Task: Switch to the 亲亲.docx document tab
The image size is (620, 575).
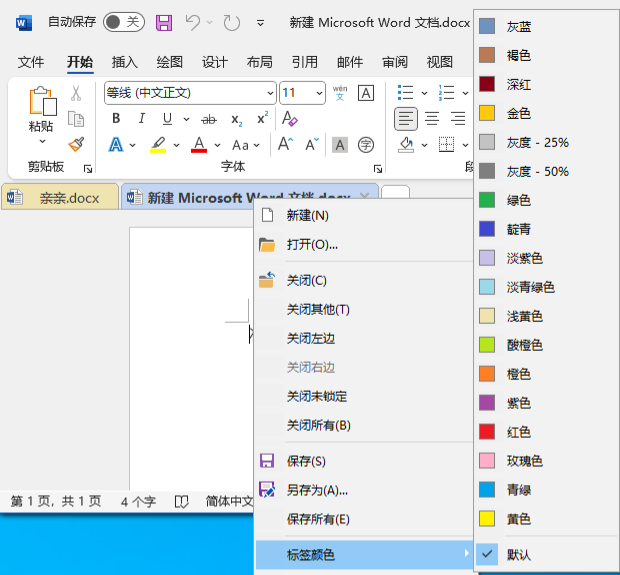Action: pos(60,197)
